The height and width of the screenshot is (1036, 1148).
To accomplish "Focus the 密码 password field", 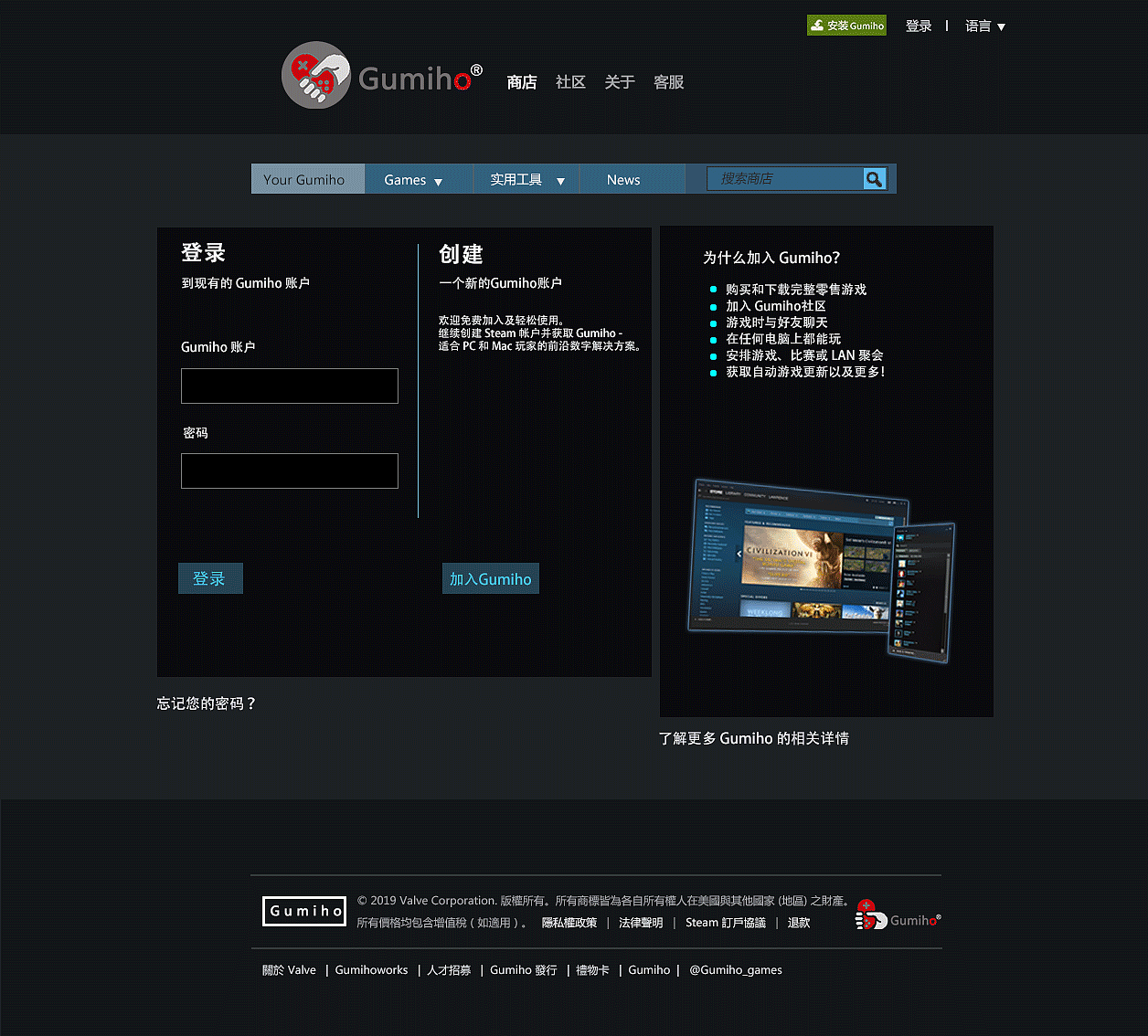I will pos(290,471).
